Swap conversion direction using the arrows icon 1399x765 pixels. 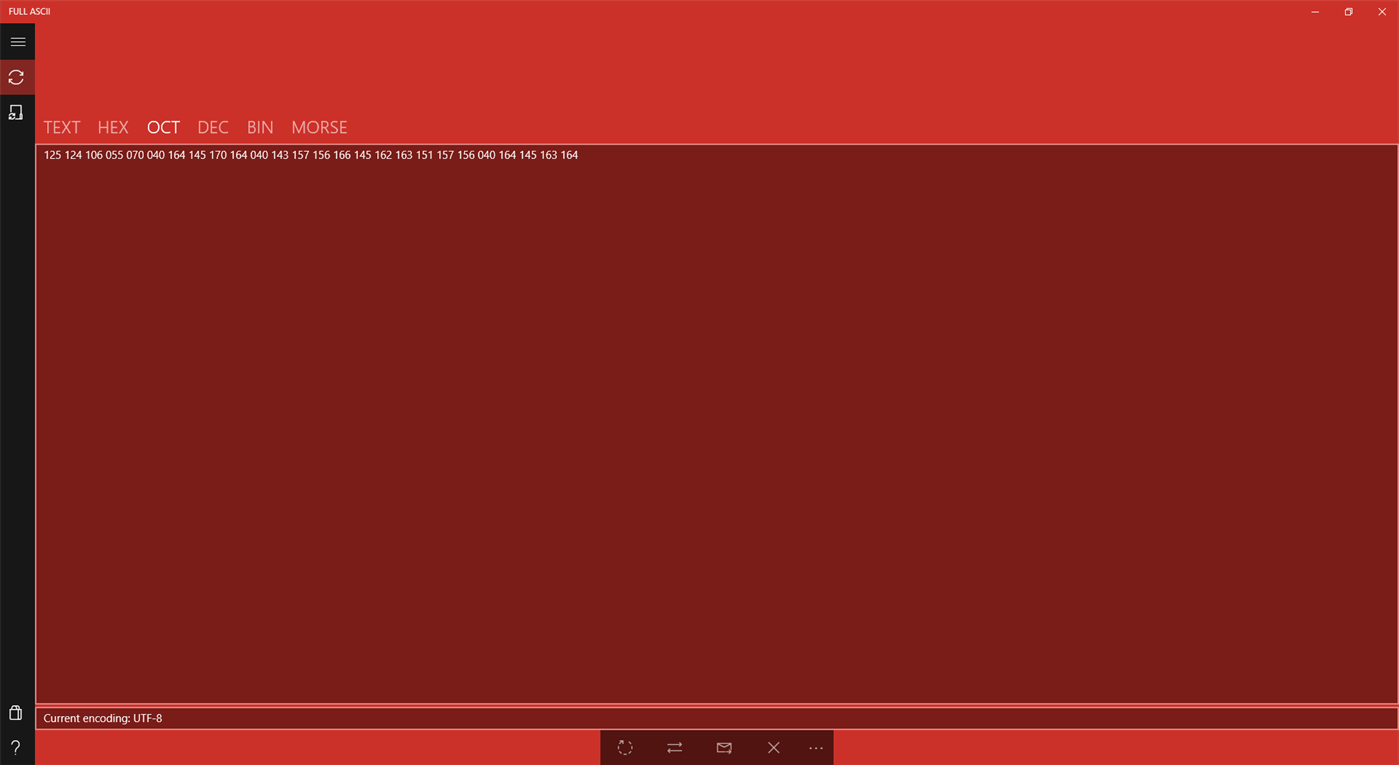click(x=674, y=747)
